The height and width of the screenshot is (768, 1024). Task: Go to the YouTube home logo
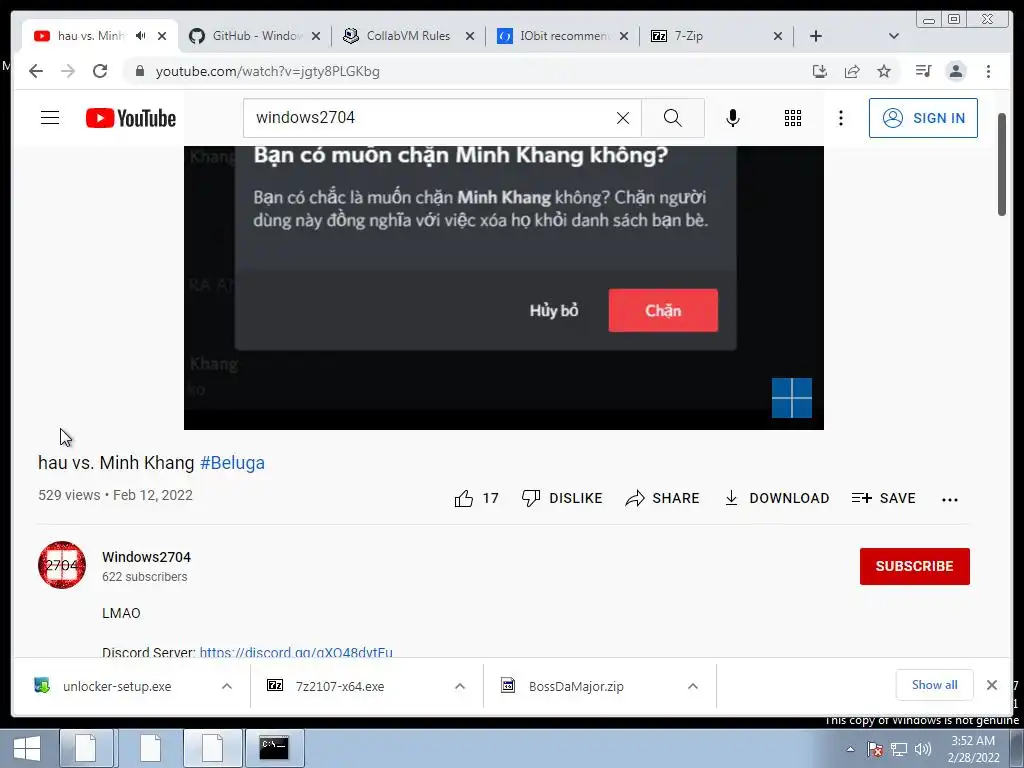pyautogui.click(x=131, y=118)
